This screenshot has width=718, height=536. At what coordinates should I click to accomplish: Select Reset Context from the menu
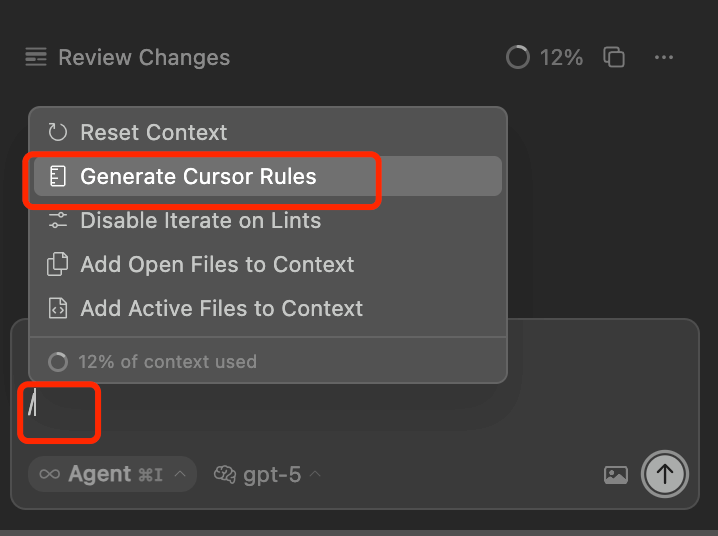coord(268,132)
